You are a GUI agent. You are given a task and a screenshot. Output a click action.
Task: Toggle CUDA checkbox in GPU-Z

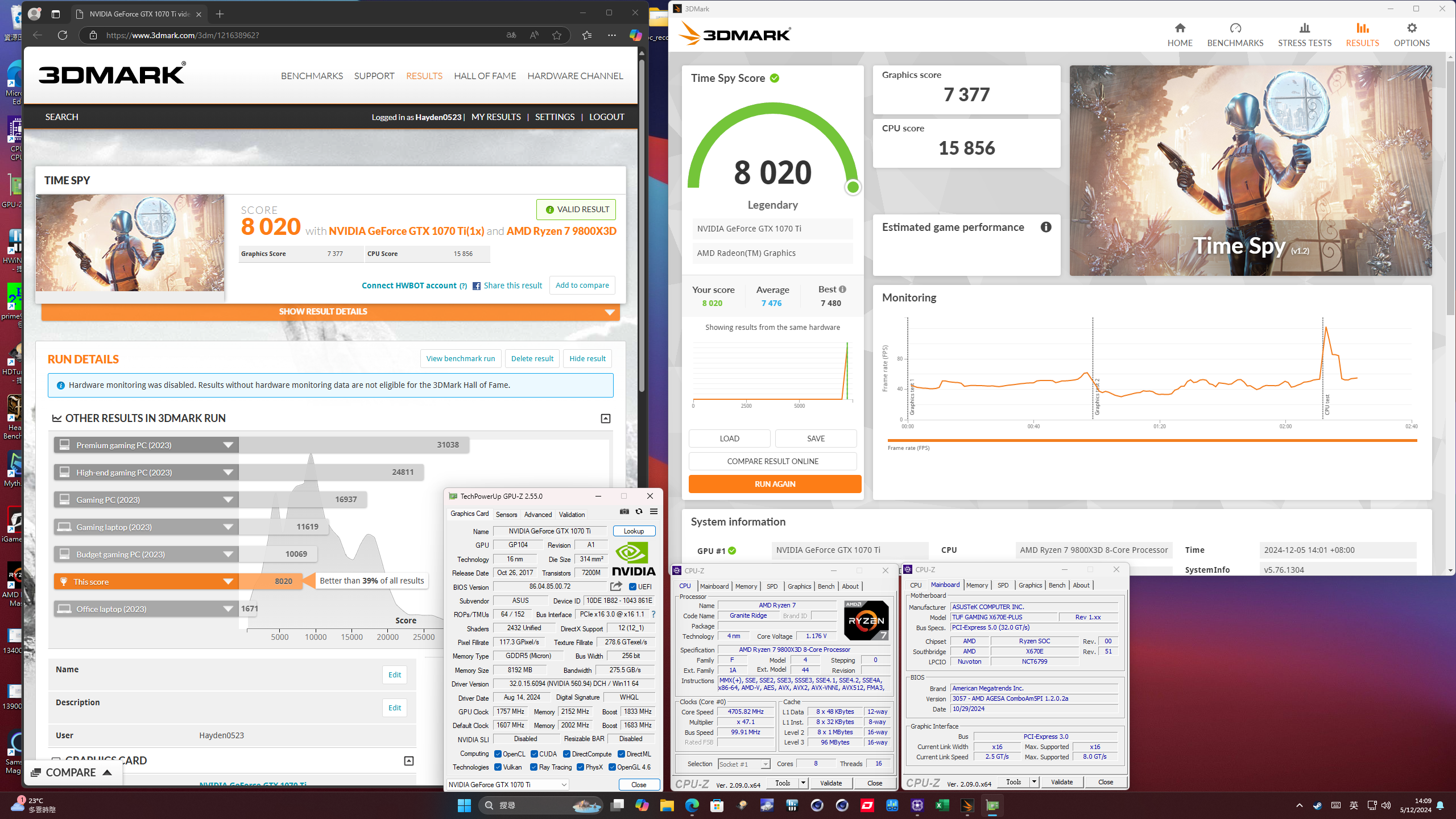(x=534, y=754)
